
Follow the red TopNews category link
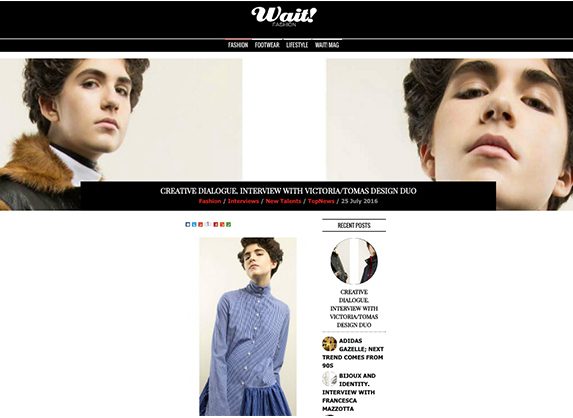(321, 201)
